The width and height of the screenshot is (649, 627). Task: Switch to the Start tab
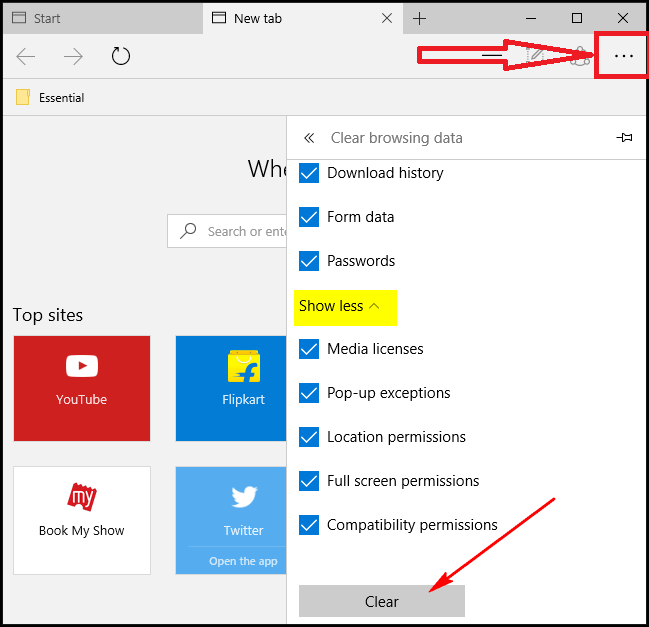click(103, 18)
